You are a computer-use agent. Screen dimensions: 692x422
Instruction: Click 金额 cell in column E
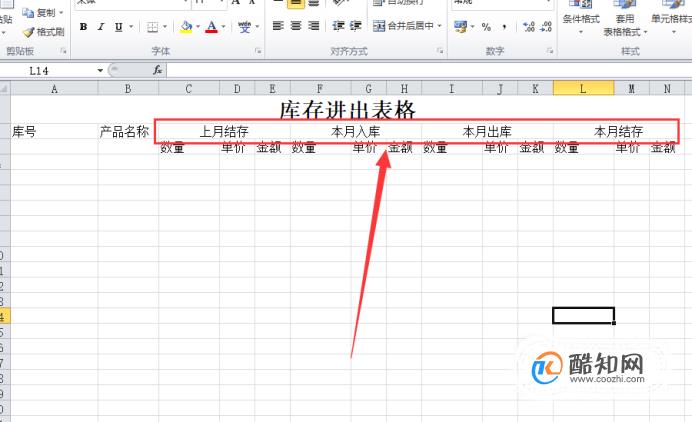[272, 147]
